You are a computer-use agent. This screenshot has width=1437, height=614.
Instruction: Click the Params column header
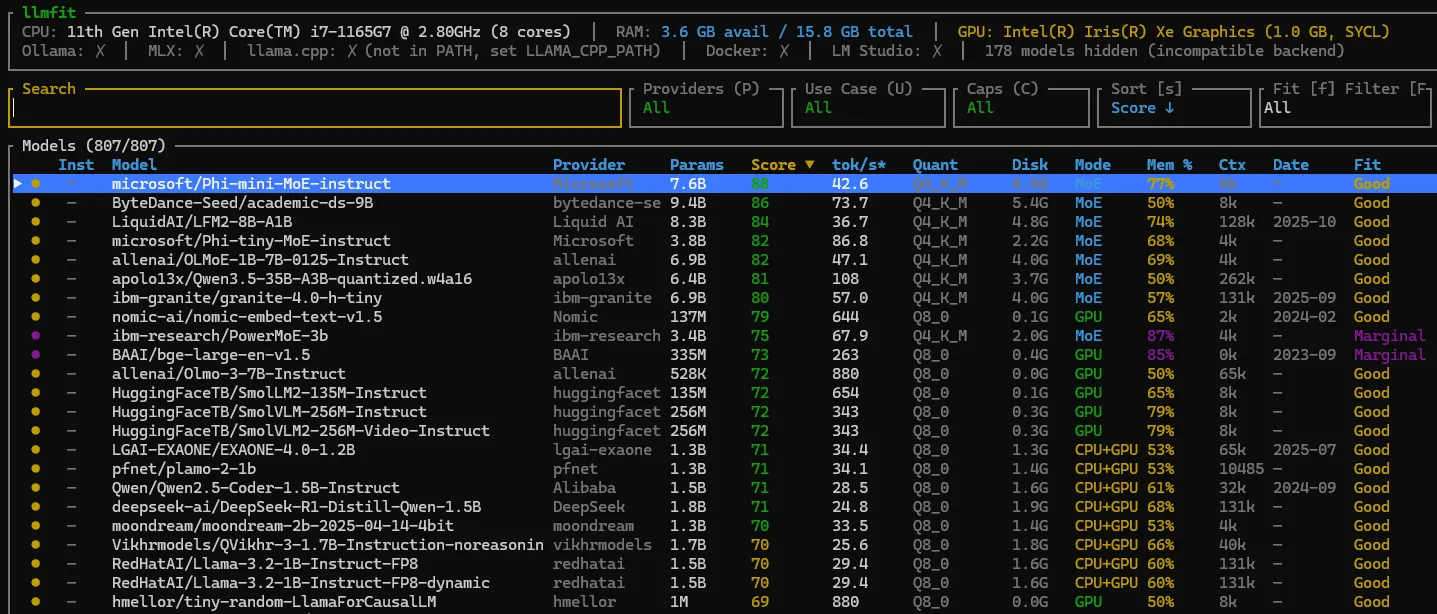click(x=697, y=165)
